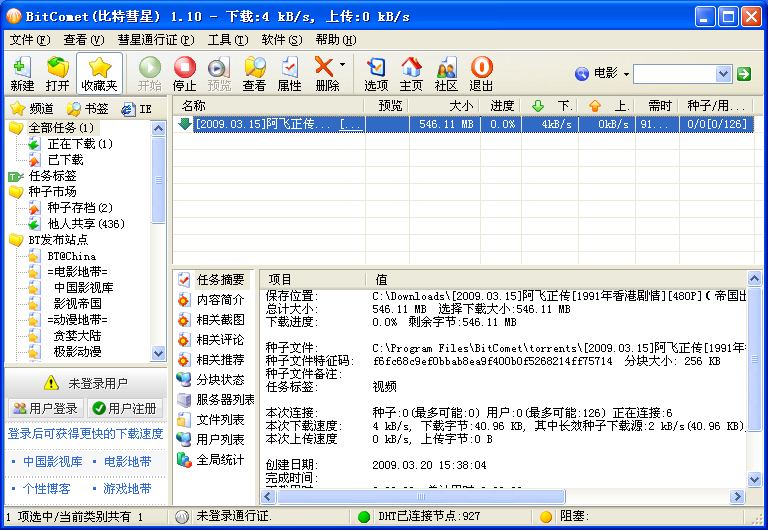Select 全部任务 (1) in the tree

61,128
